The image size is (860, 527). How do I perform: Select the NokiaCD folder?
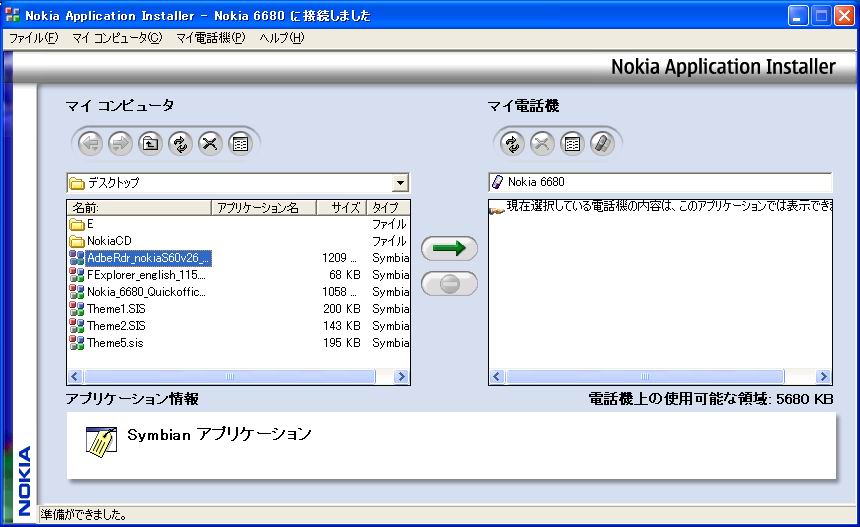109,241
